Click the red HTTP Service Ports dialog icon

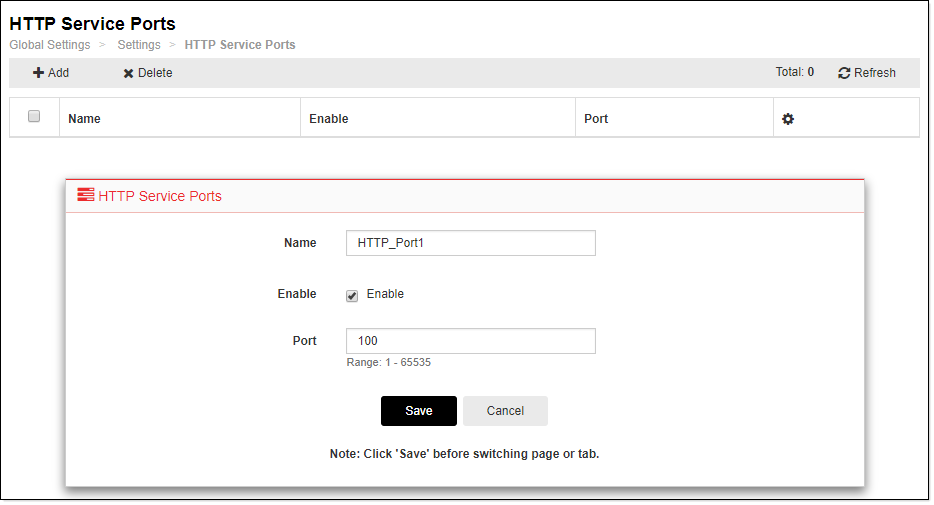(x=86, y=195)
